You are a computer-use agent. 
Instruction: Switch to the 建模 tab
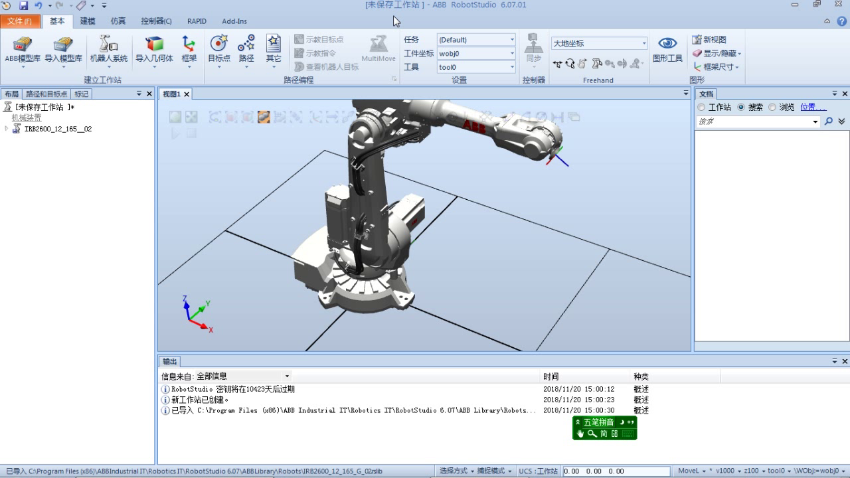tap(87, 21)
